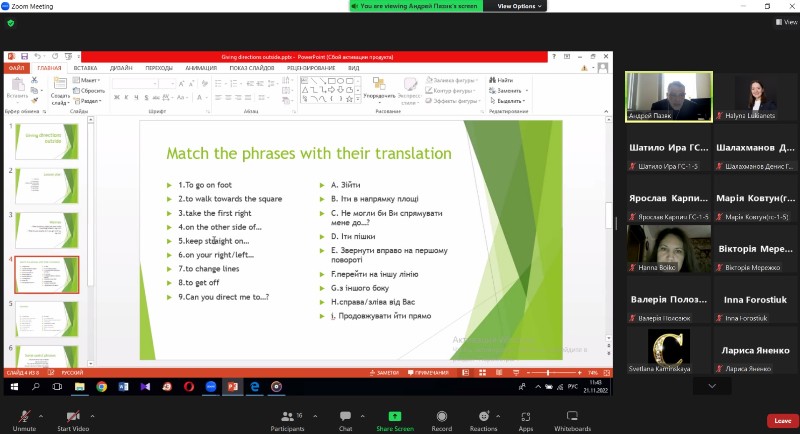Open the Раздел section dropdown

click(x=87, y=101)
